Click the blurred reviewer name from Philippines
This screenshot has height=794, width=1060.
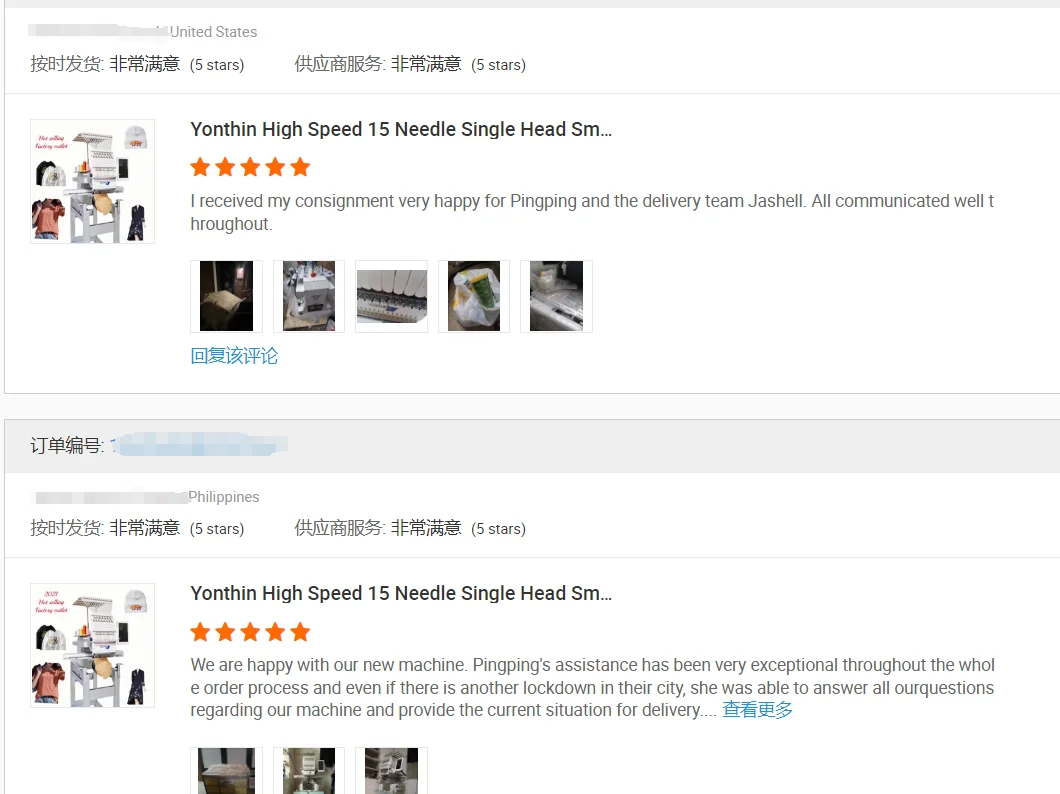tap(111, 497)
